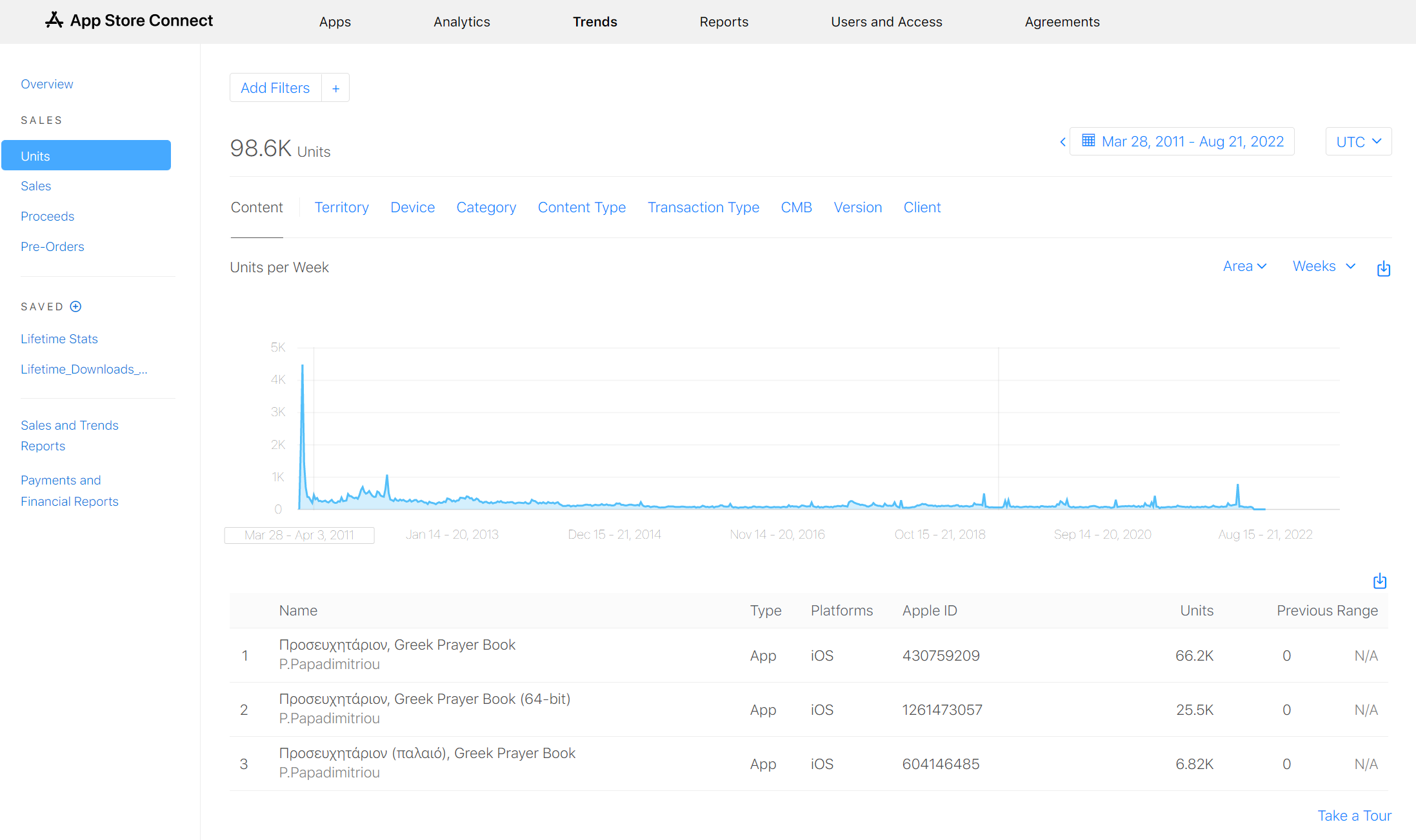Image resolution: width=1416 pixels, height=840 pixels.
Task: Open the Lifetime Stats saved report
Action: pos(59,339)
